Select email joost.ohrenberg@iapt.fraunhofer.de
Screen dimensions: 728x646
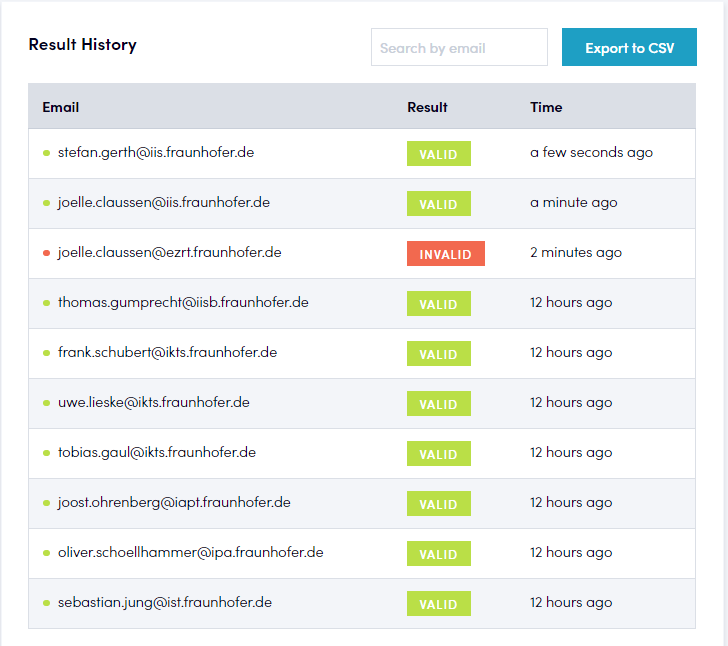174,502
